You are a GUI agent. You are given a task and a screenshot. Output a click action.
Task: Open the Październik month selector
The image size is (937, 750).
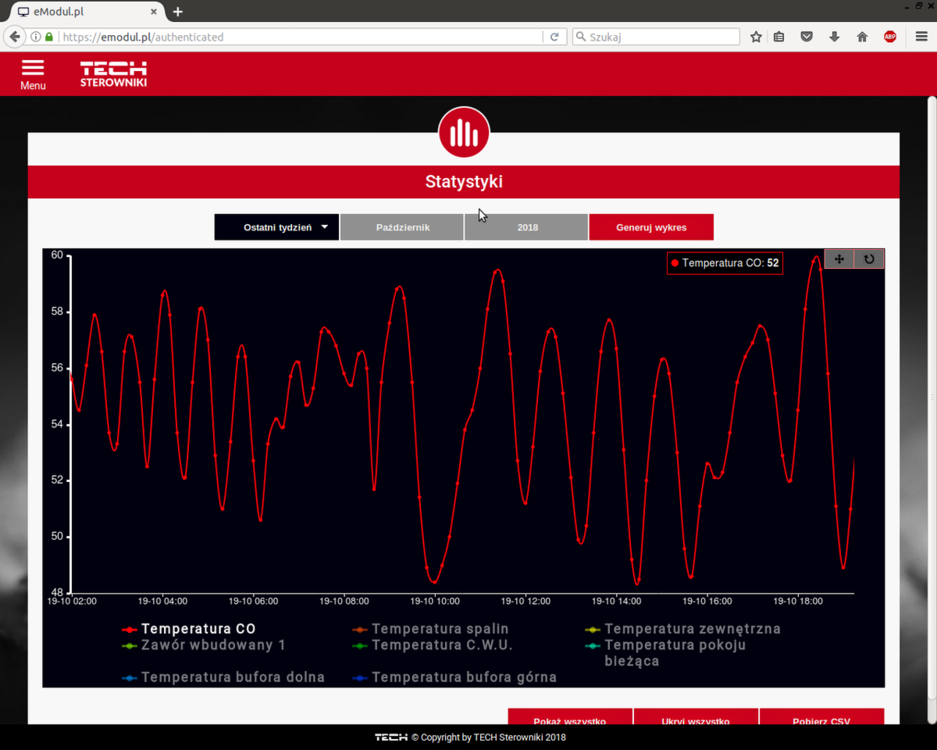[x=402, y=227]
